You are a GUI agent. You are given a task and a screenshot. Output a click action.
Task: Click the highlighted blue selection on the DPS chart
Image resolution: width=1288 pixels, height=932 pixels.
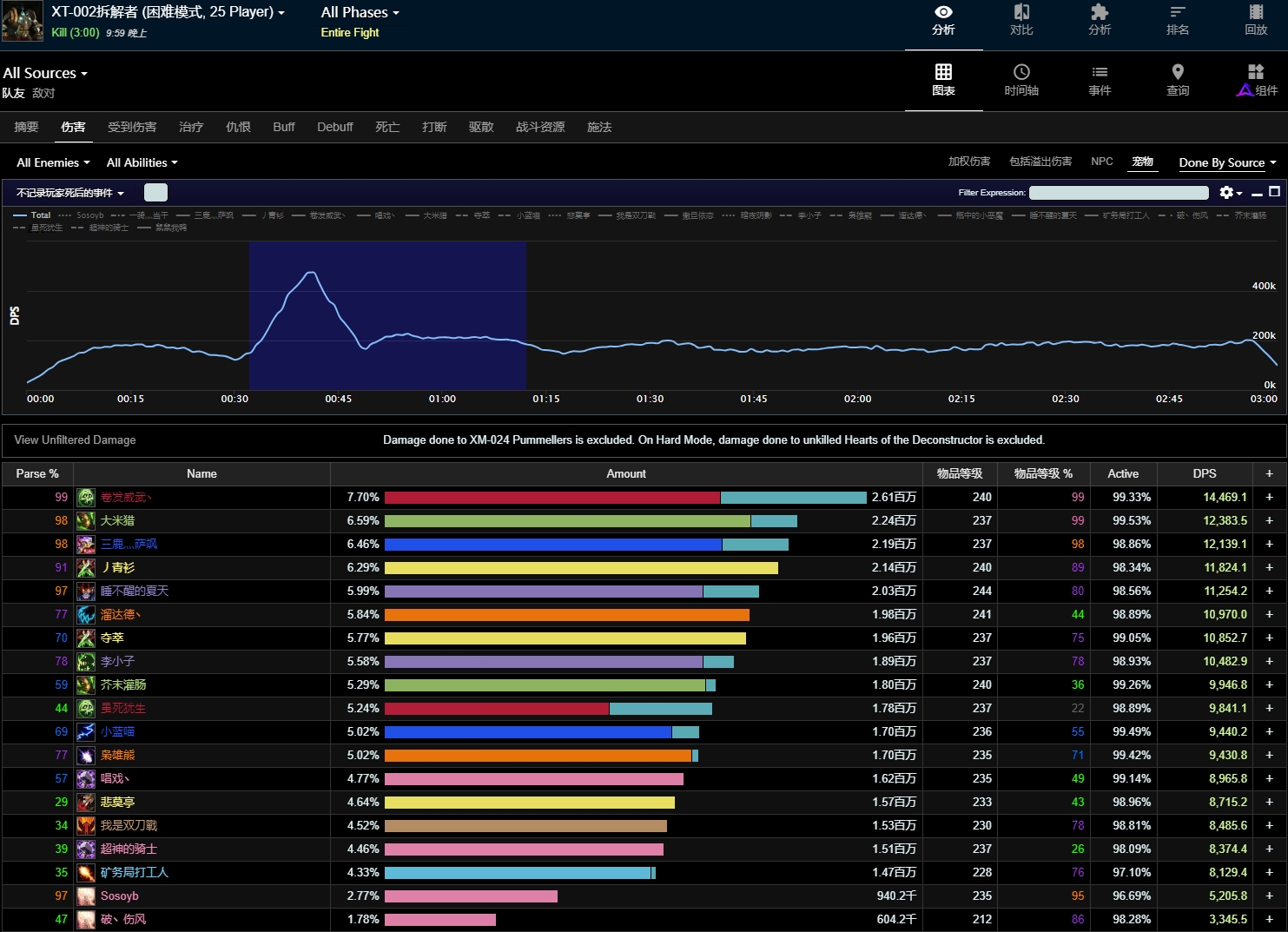coord(387,315)
